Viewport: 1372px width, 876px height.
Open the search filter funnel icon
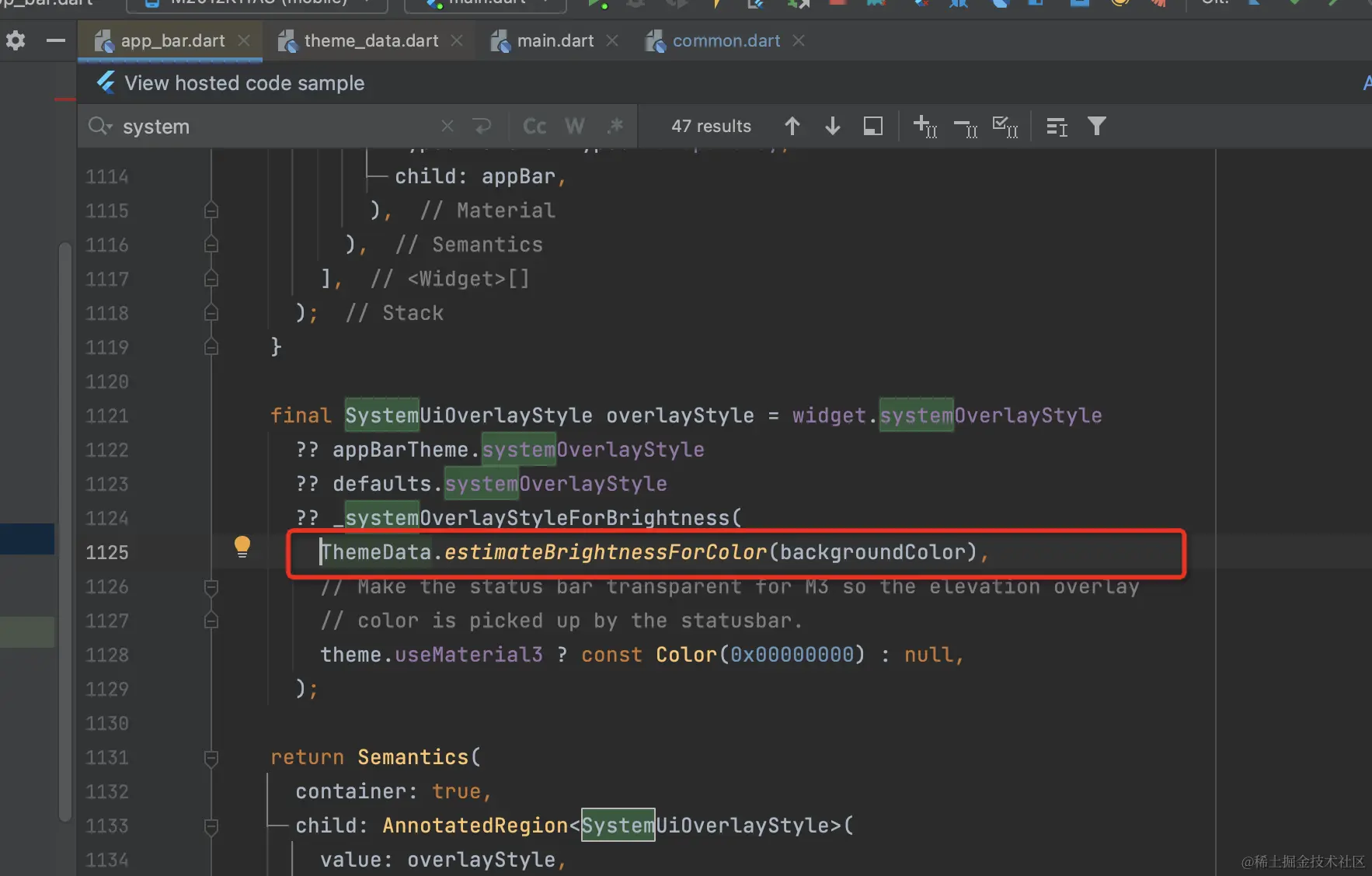coord(1096,126)
